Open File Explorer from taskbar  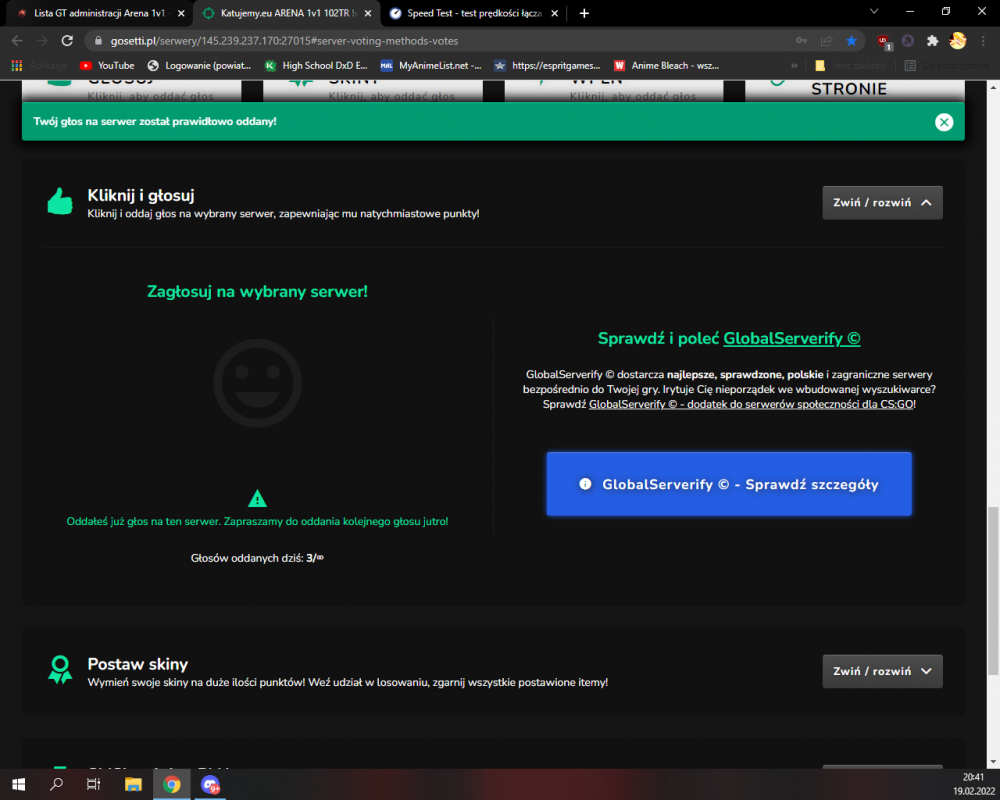pyautogui.click(x=133, y=784)
